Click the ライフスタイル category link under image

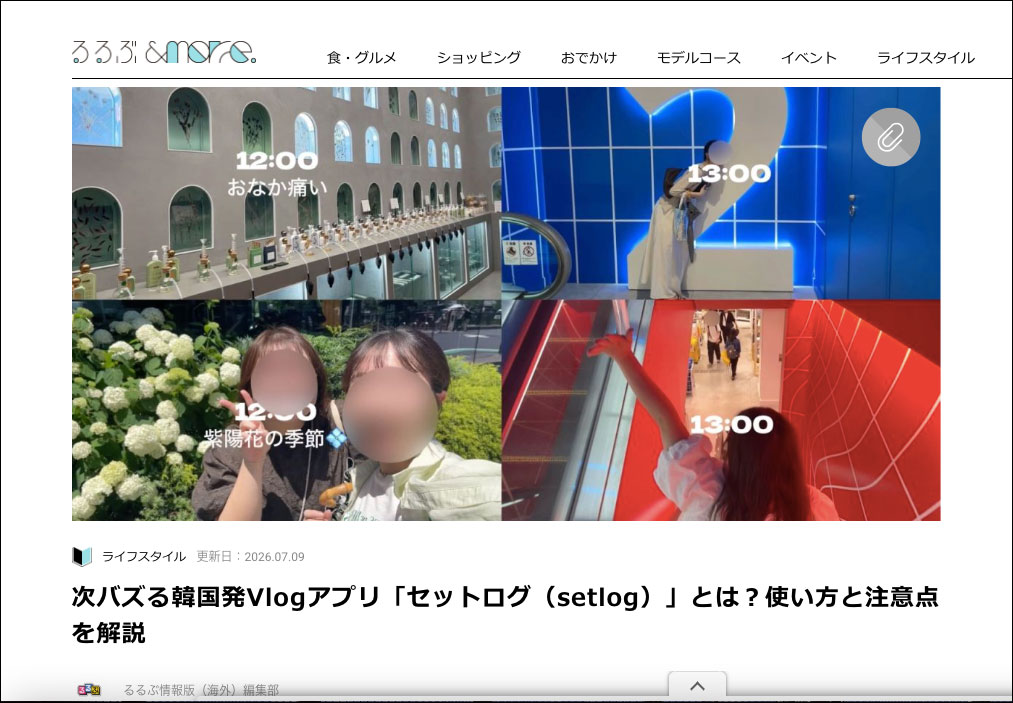click(143, 556)
